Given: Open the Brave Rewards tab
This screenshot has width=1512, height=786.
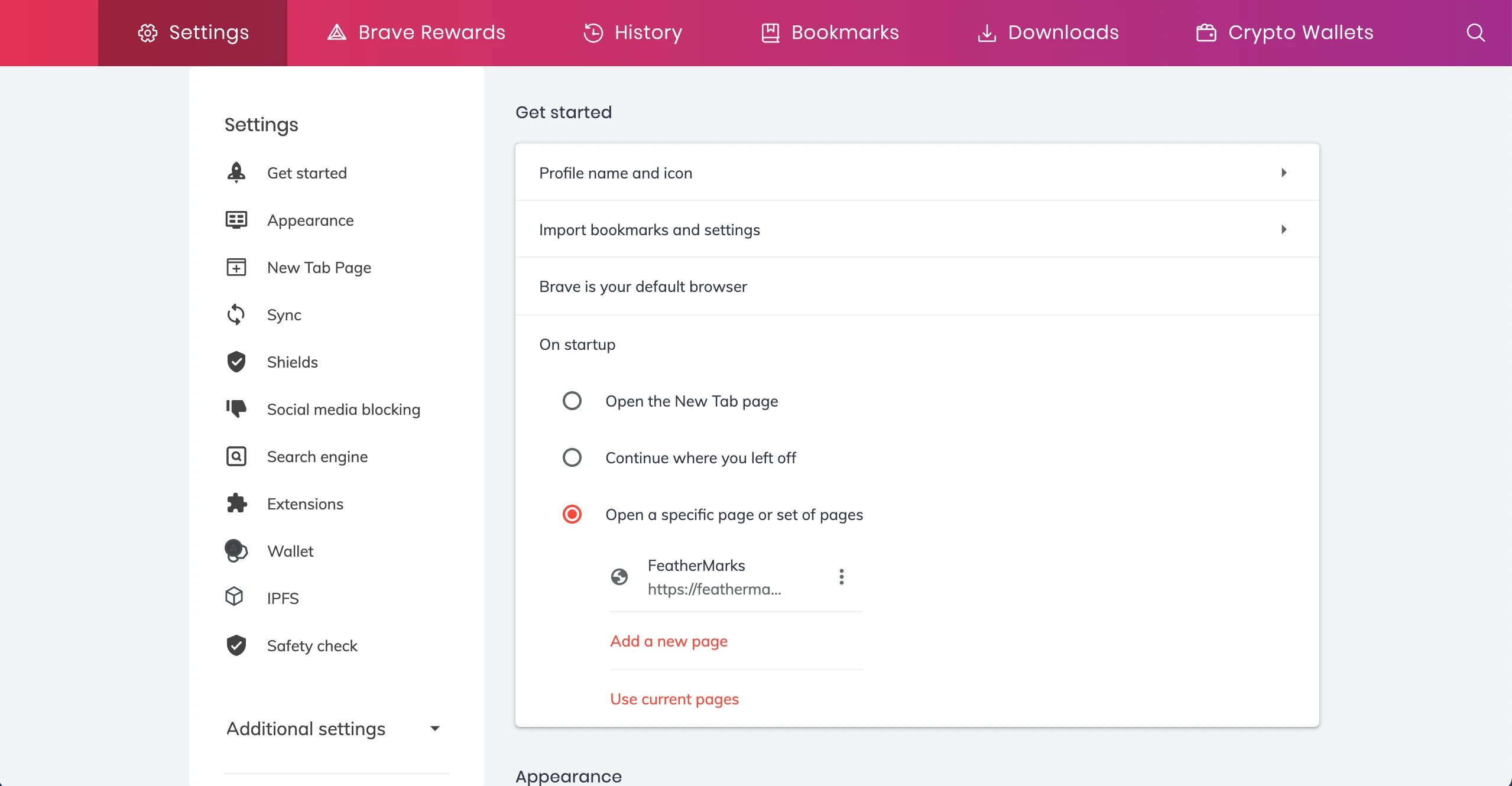Looking at the screenshot, I should [417, 33].
